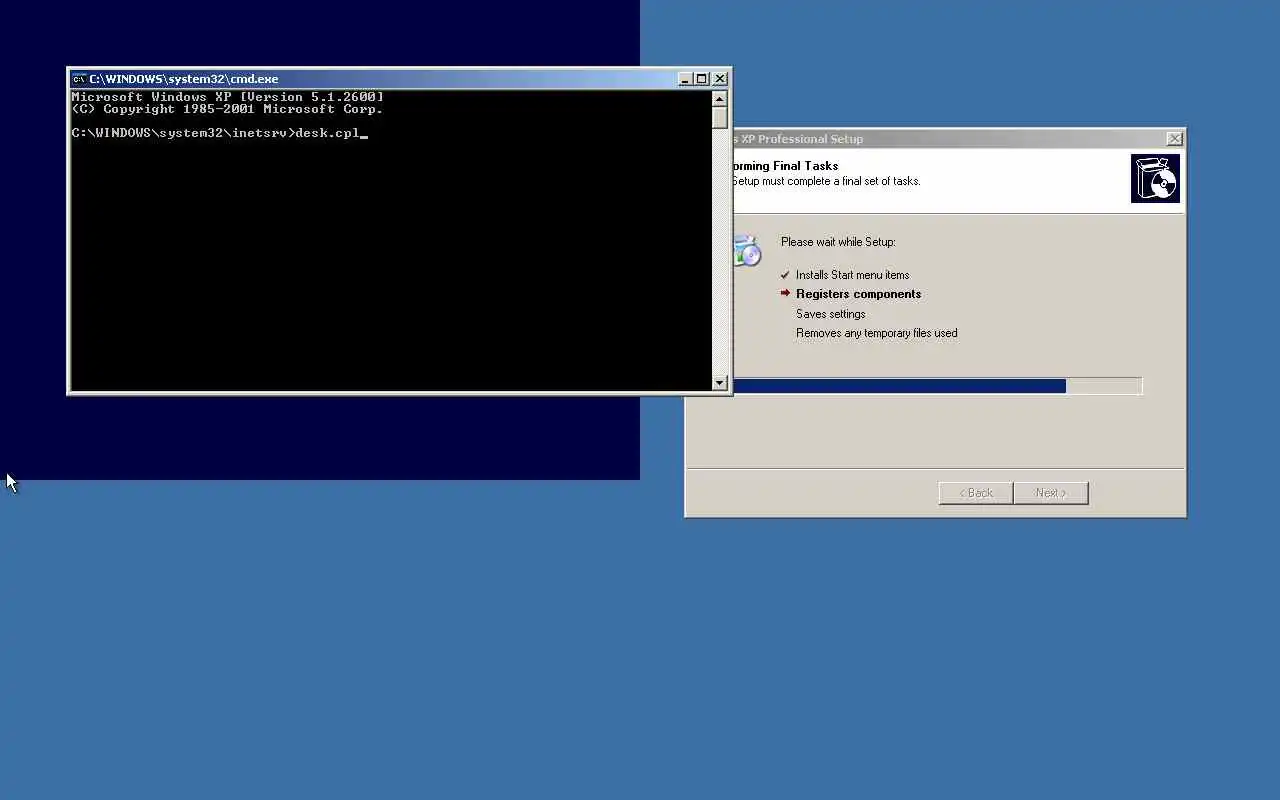Click the disabled Back button in Setup
Viewport: 1280px width, 800px height.
976,493
